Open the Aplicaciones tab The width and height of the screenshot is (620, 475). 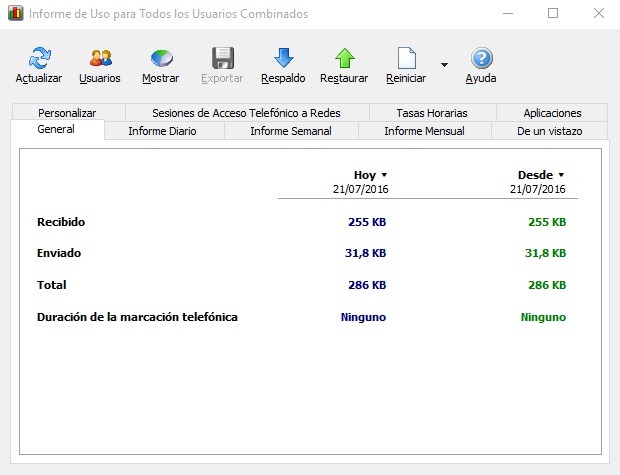[x=552, y=113]
